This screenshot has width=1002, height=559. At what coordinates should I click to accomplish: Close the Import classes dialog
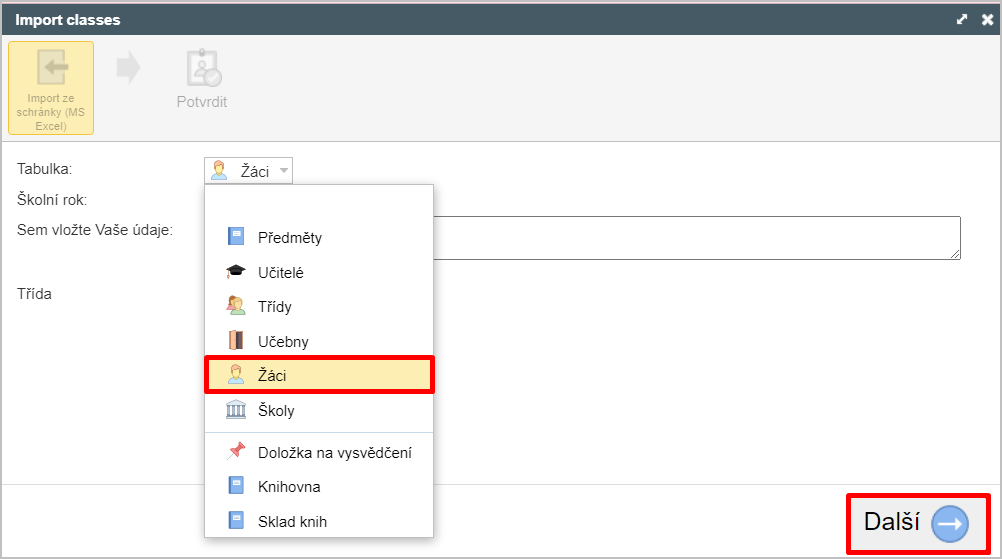click(x=987, y=19)
